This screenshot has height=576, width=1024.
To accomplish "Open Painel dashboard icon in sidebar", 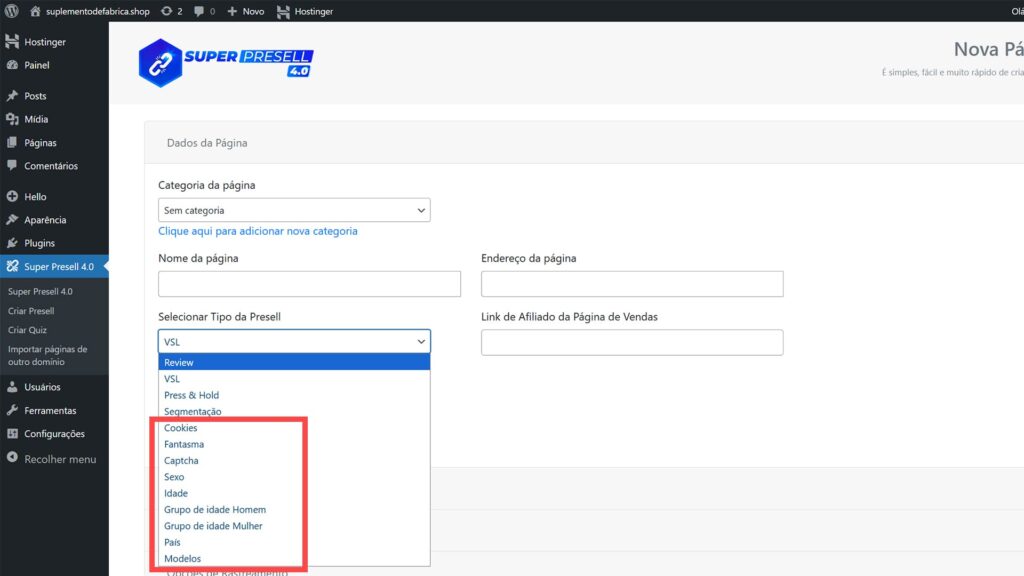I will (x=12, y=65).
